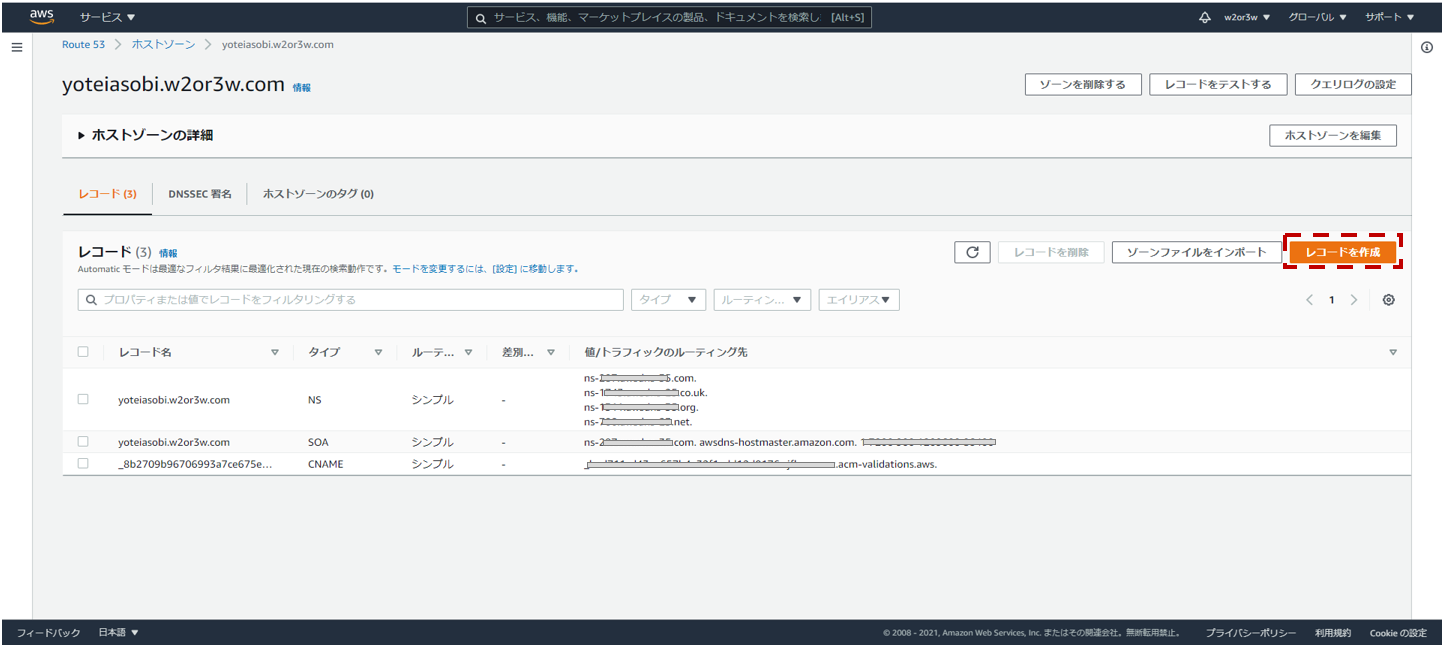Click the クエリログの設定 button

(1353, 84)
